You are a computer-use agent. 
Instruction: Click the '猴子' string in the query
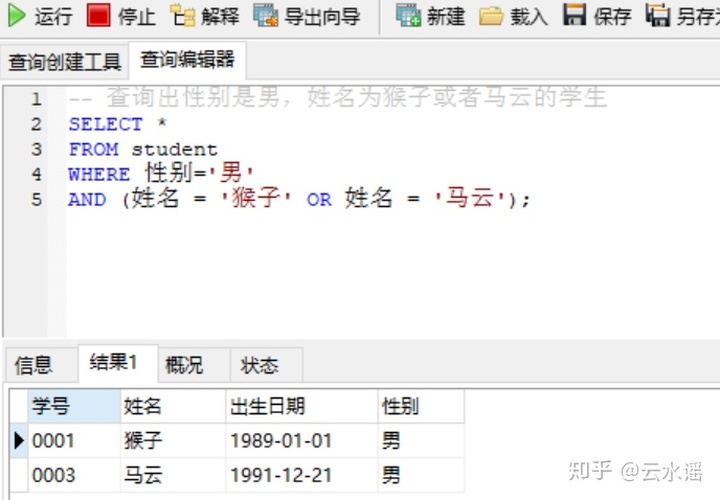click(256, 198)
